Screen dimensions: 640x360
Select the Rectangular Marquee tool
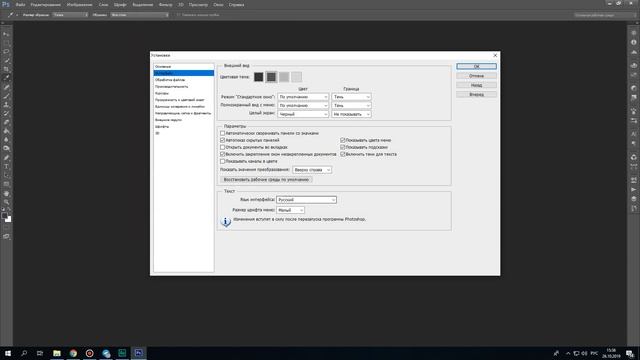(x=6, y=43)
